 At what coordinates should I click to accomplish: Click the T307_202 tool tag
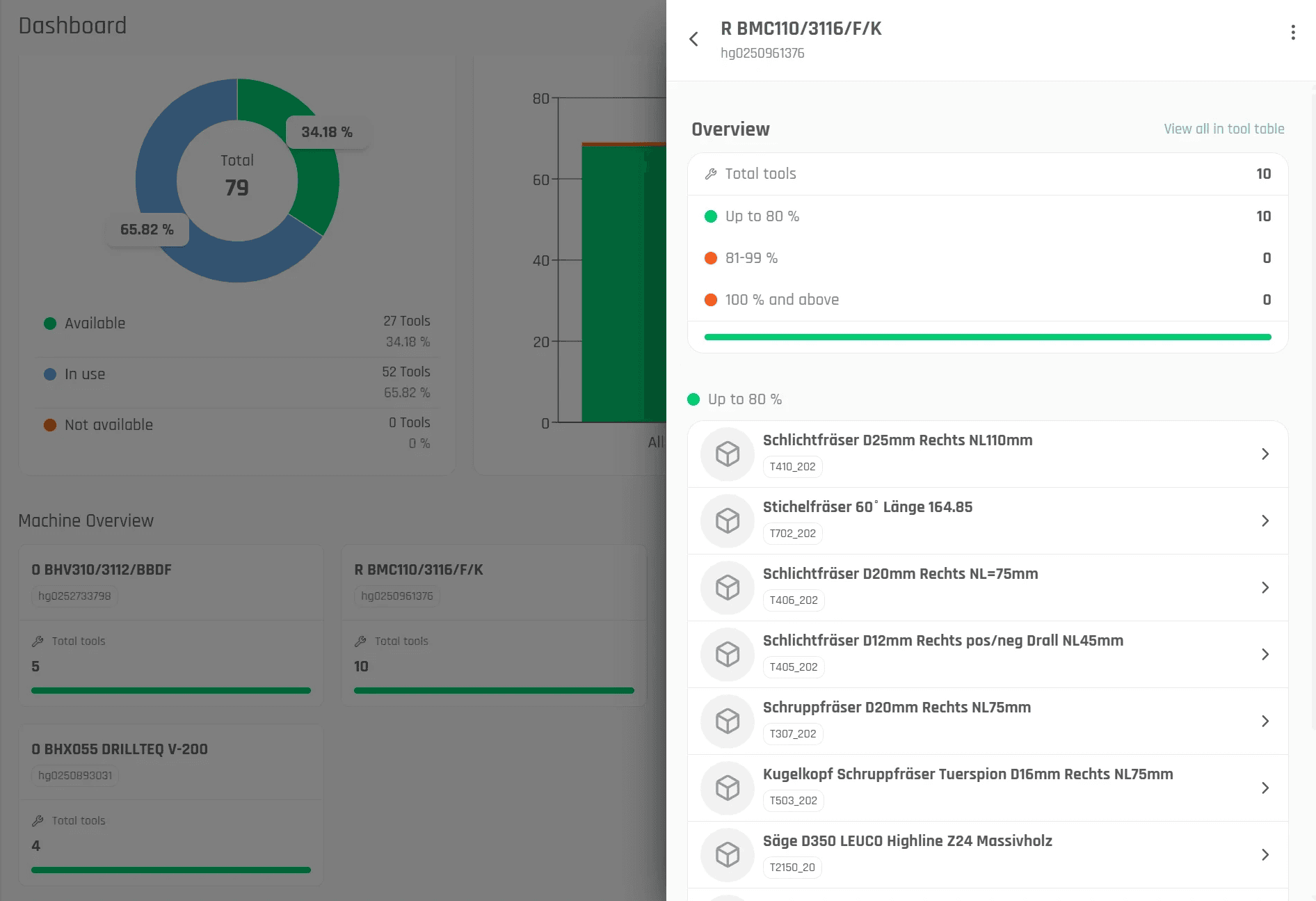[x=793, y=734]
